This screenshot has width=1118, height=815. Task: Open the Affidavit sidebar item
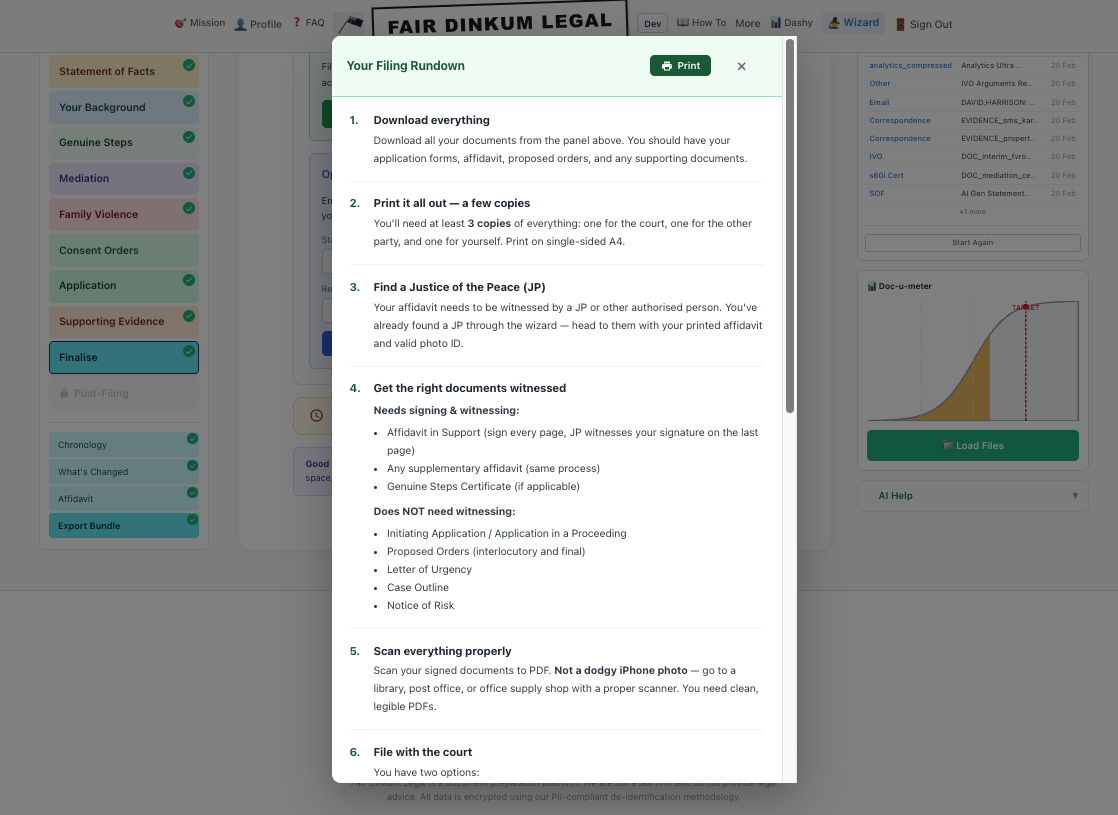click(x=124, y=499)
